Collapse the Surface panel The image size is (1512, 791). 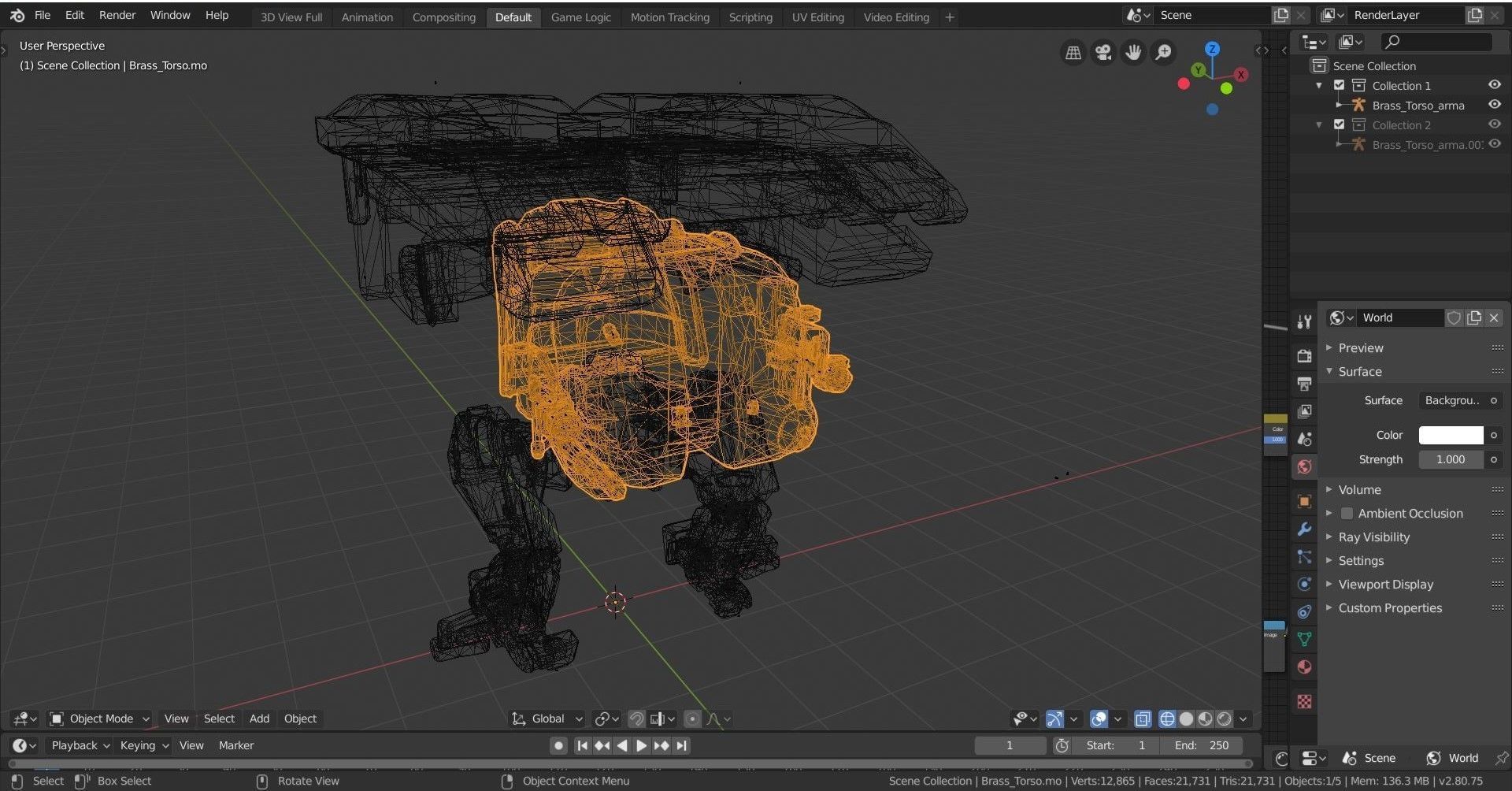pyautogui.click(x=1329, y=371)
